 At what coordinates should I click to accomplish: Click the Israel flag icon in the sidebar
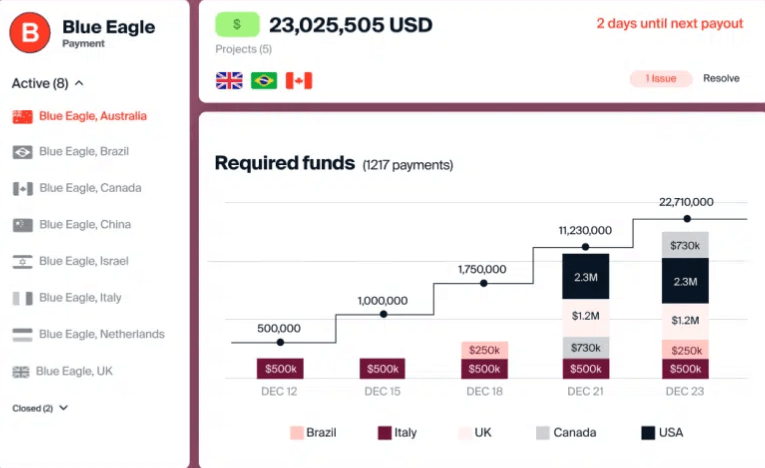point(22,262)
